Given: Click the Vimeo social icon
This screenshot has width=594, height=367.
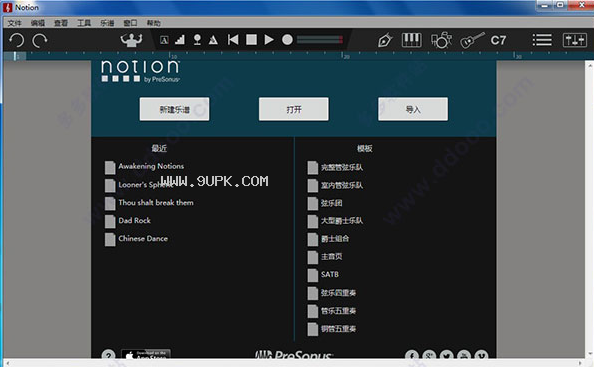Looking at the screenshot, I should pyautogui.click(x=481, y=355).
